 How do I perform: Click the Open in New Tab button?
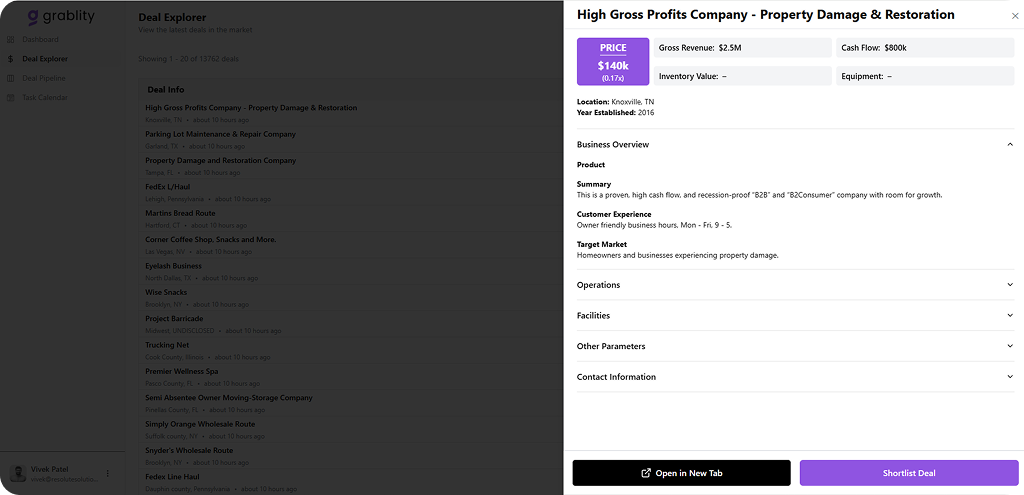click(681, 473)
